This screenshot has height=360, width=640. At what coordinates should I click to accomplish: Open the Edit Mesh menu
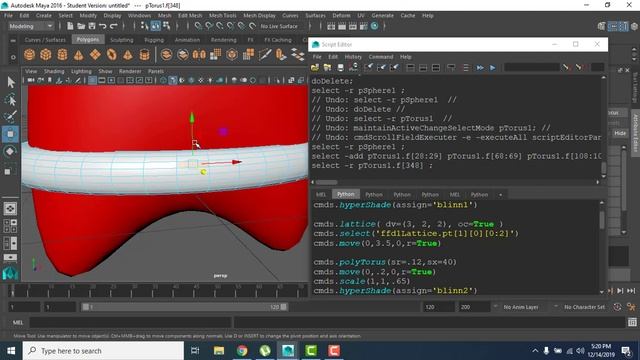pos(190,16)
